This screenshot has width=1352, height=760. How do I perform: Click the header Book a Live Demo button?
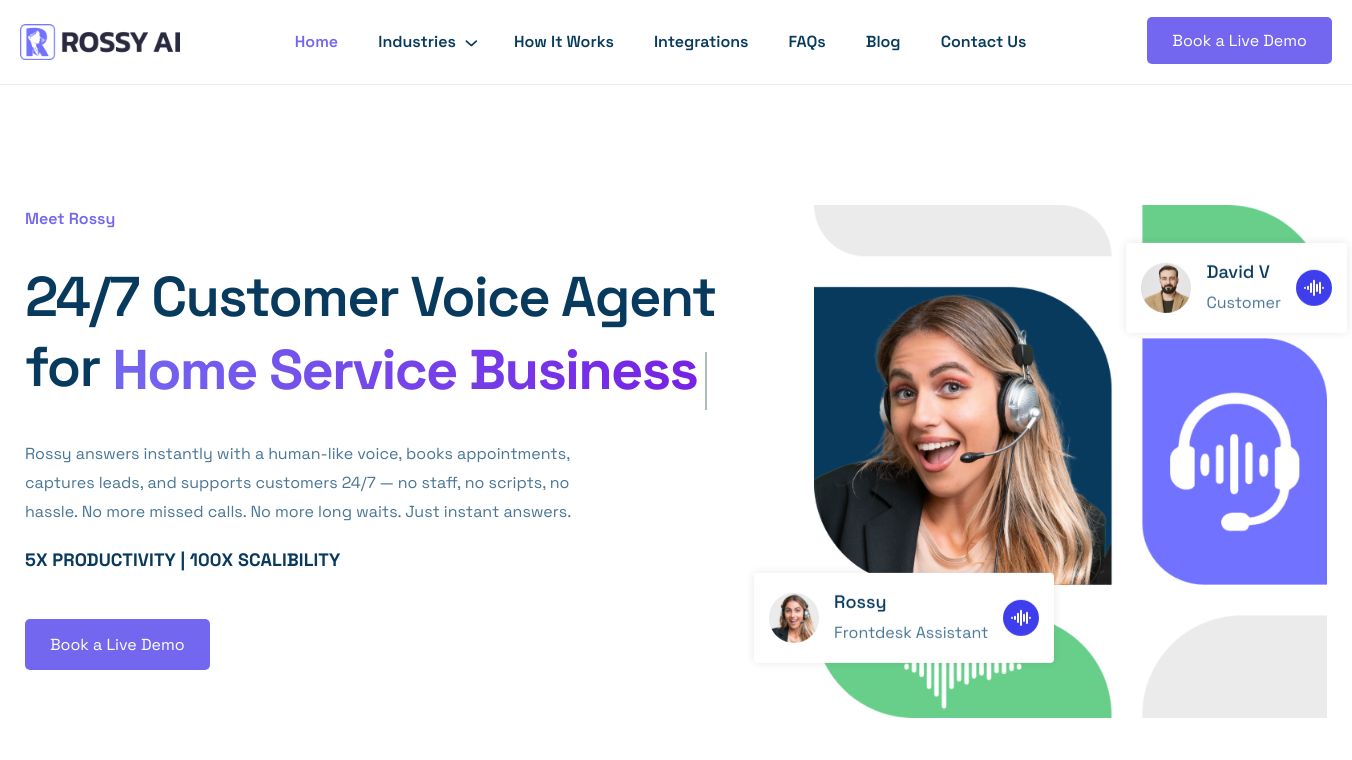[1239, 40]
